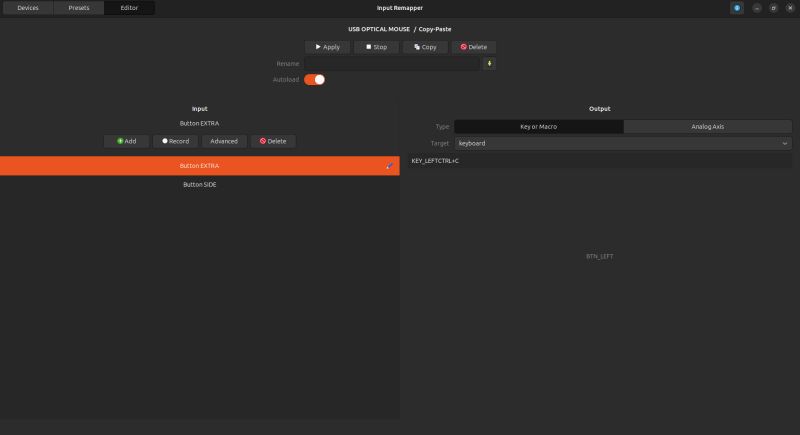
Task: Edit mapping name with pencil icon
Action: point(390,166)
